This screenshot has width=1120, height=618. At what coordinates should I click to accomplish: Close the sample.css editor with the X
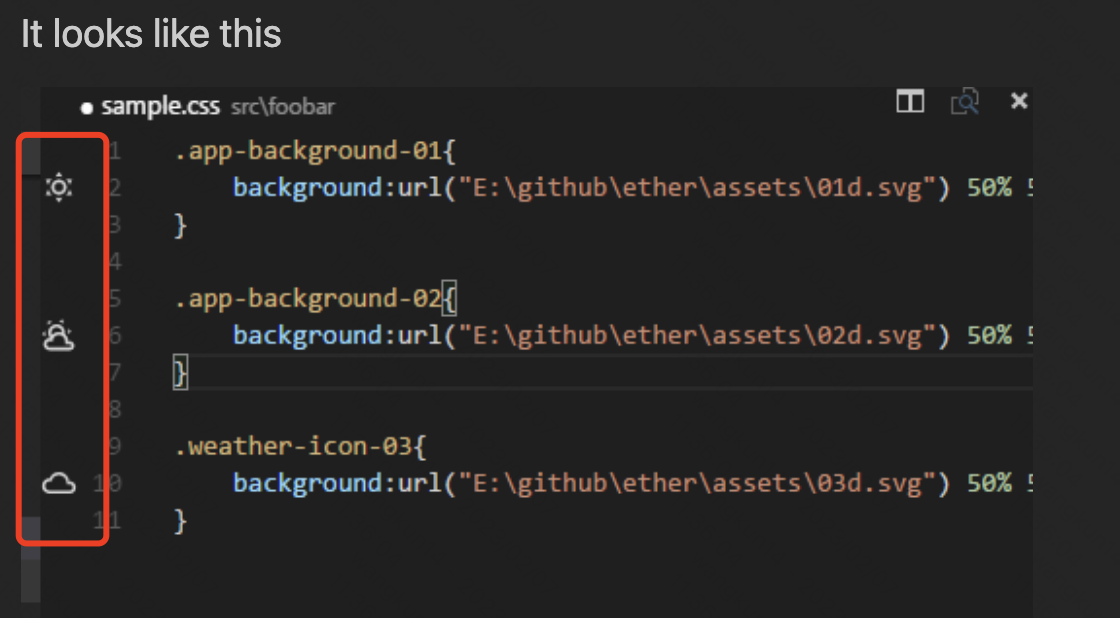click(x=1019, y=101)
